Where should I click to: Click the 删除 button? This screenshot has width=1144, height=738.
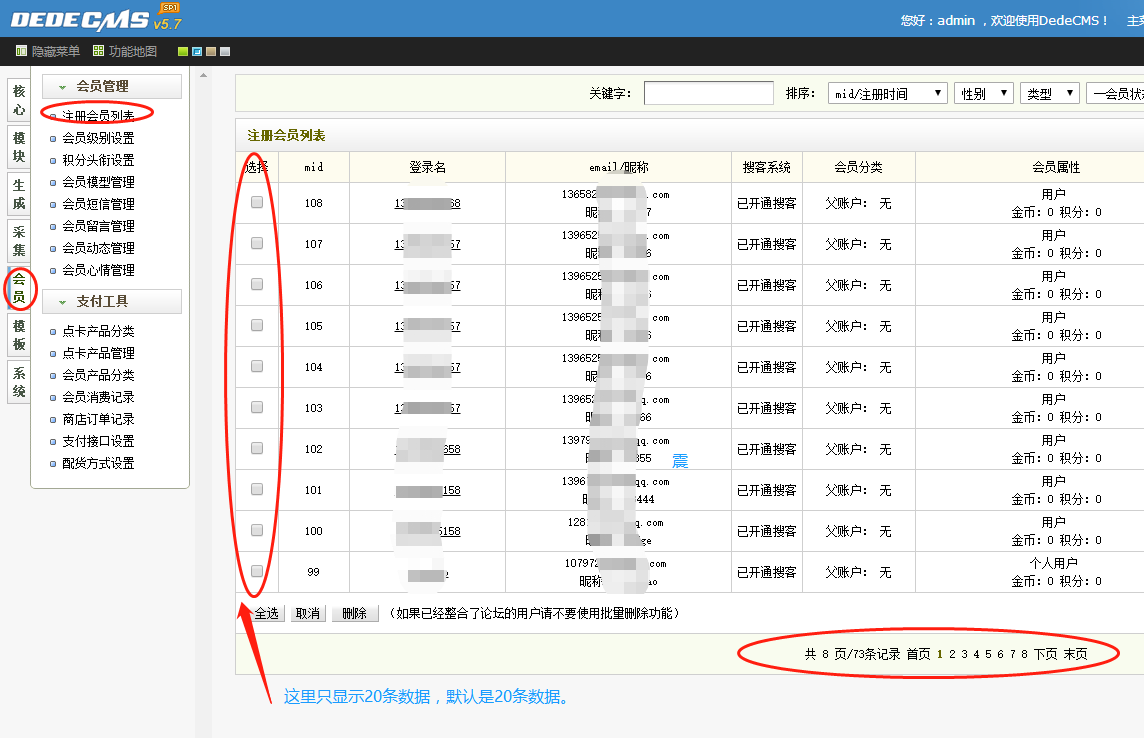[x=355, y=613]
